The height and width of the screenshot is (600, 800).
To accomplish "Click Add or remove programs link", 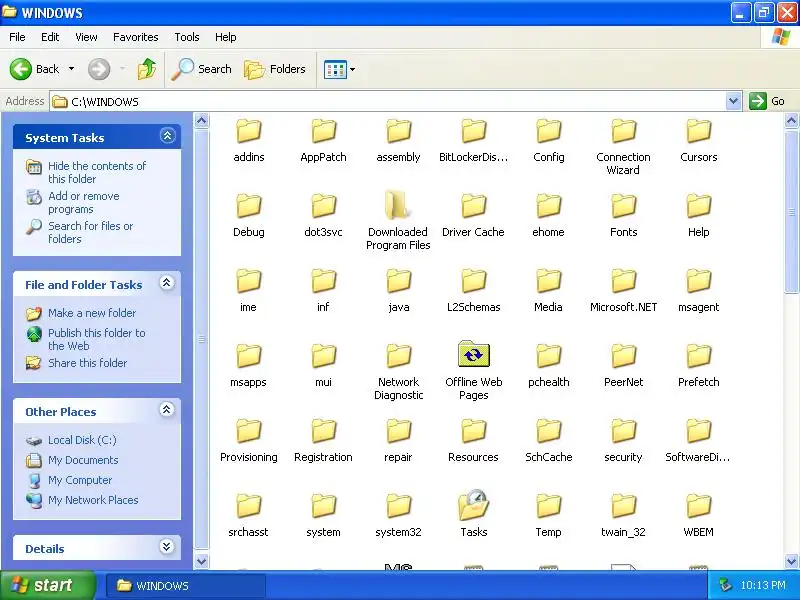I will tap(84, 203).
